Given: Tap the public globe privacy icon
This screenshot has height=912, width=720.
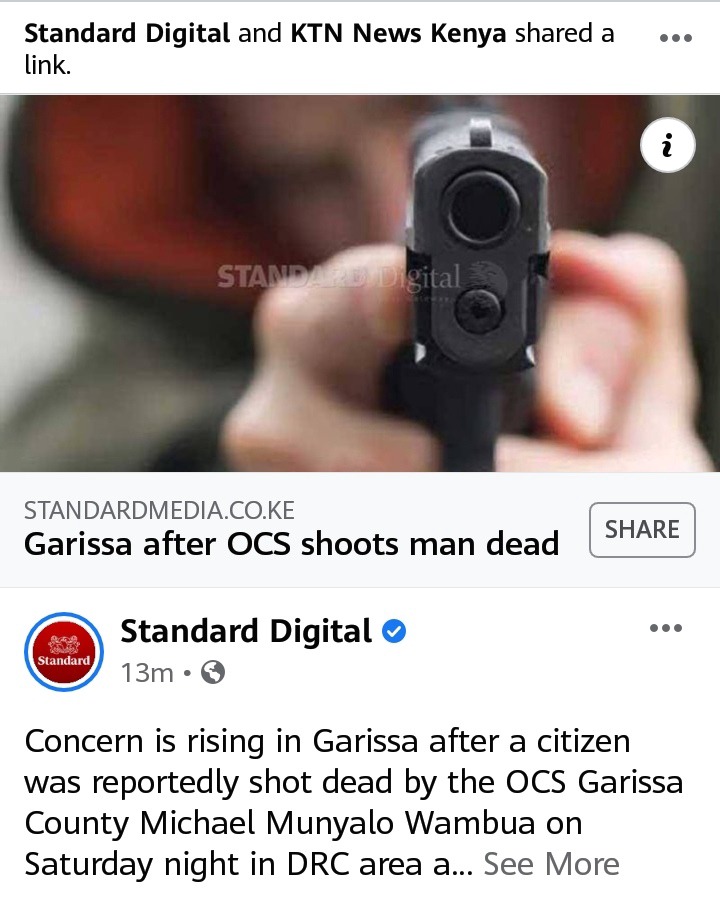Looking at the screenshot, I should [213, 673].
